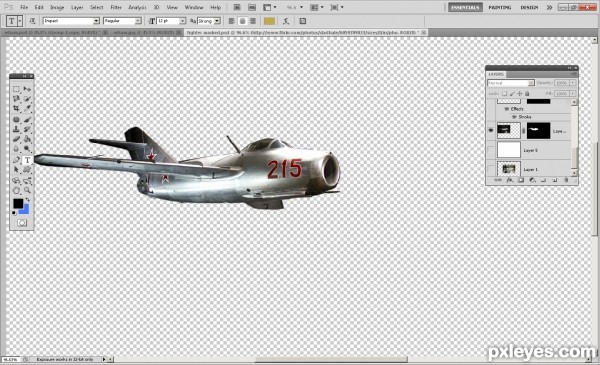600x365 pixels.
Task: Open the font size dropdown
Action: point(183,21)
